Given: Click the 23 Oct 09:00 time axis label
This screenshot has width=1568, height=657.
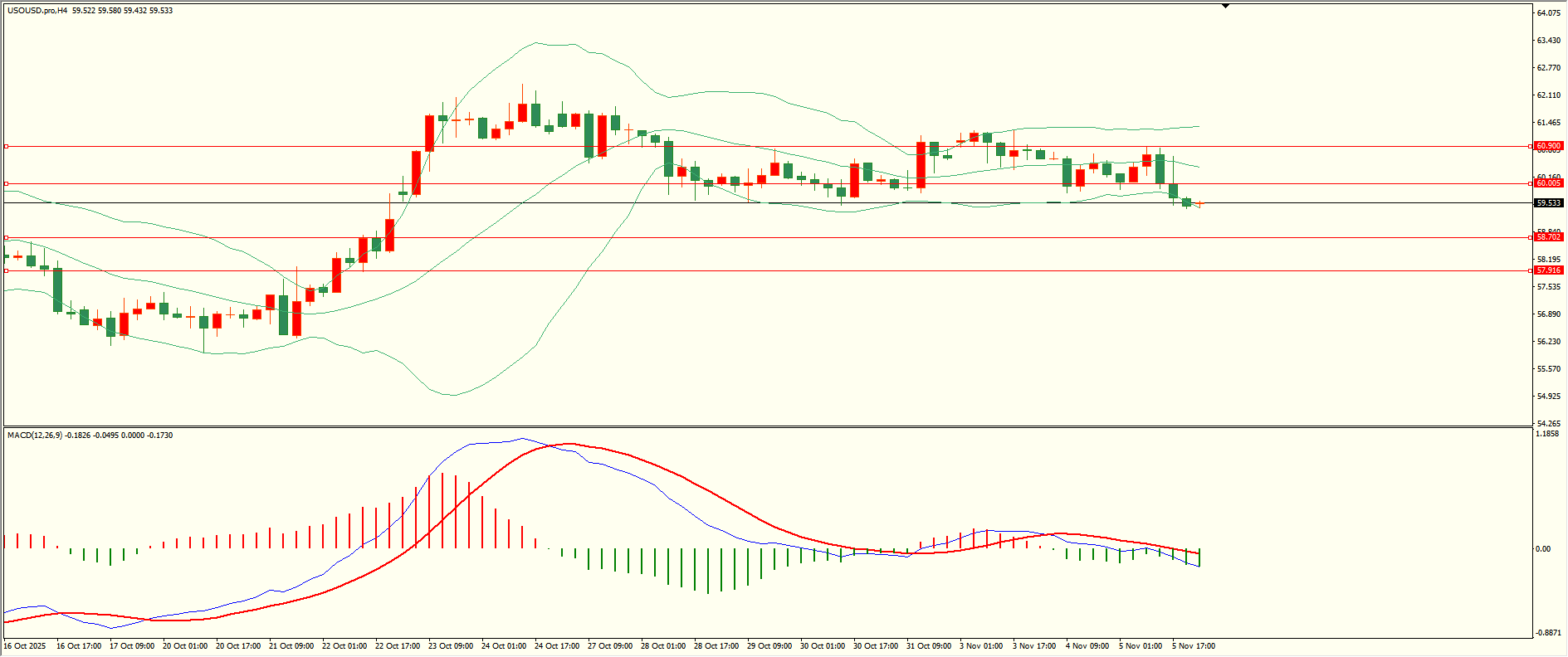Looking at the screenshot, I should [x=451, y=646].
